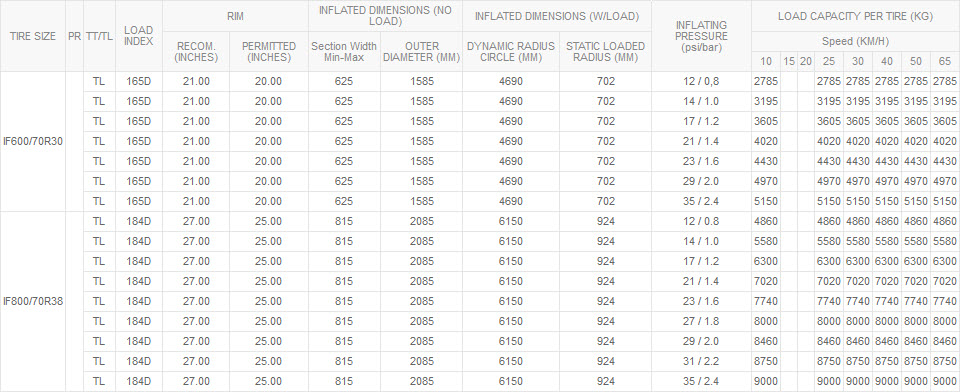The image size is (960, 392).
Task: Click the PR column header
Action: 74,36
